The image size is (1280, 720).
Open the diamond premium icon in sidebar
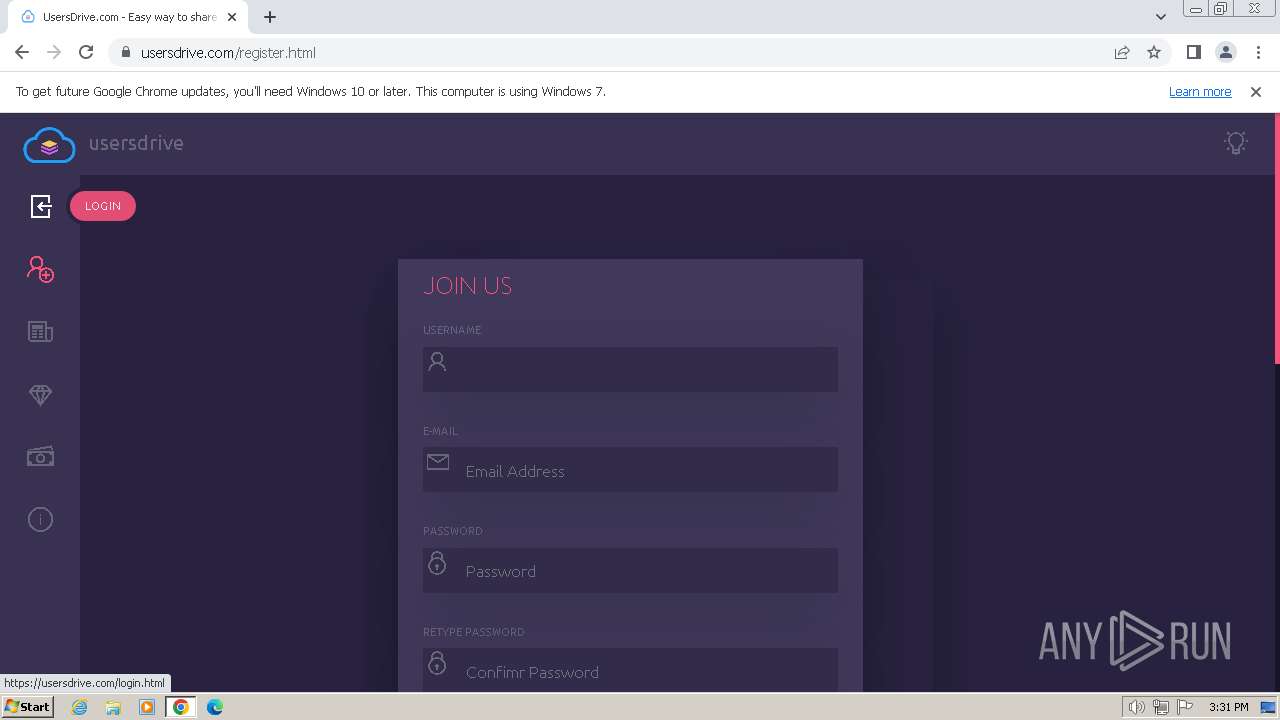tap(40, 395)
